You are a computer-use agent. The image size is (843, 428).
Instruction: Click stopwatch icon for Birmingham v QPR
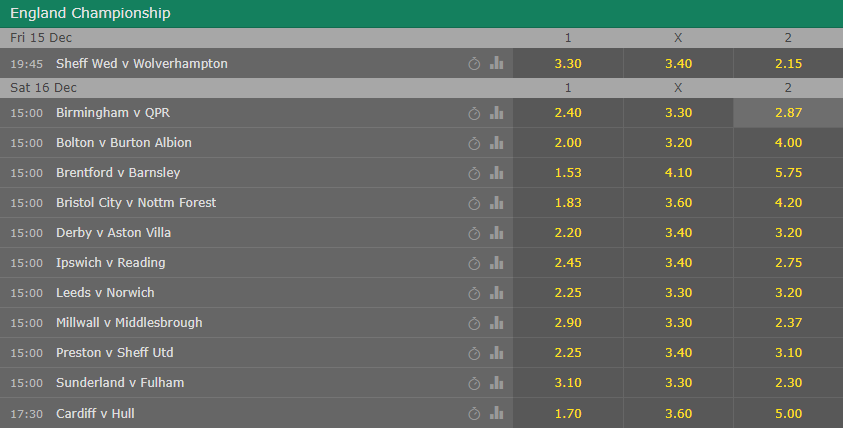click(474, 113)
